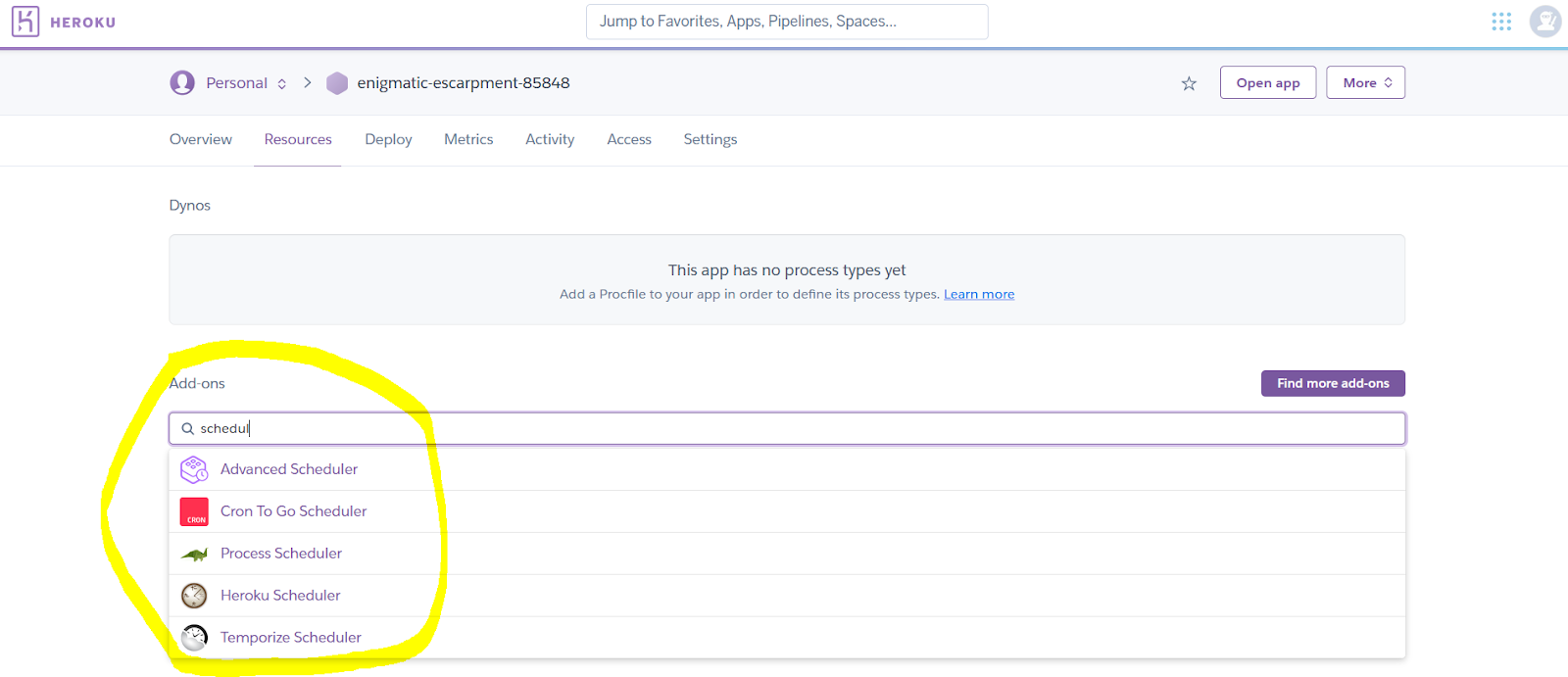Click the Personal account avatar icon
This screenshot has width=1568, height=677.
coord(182,82)
